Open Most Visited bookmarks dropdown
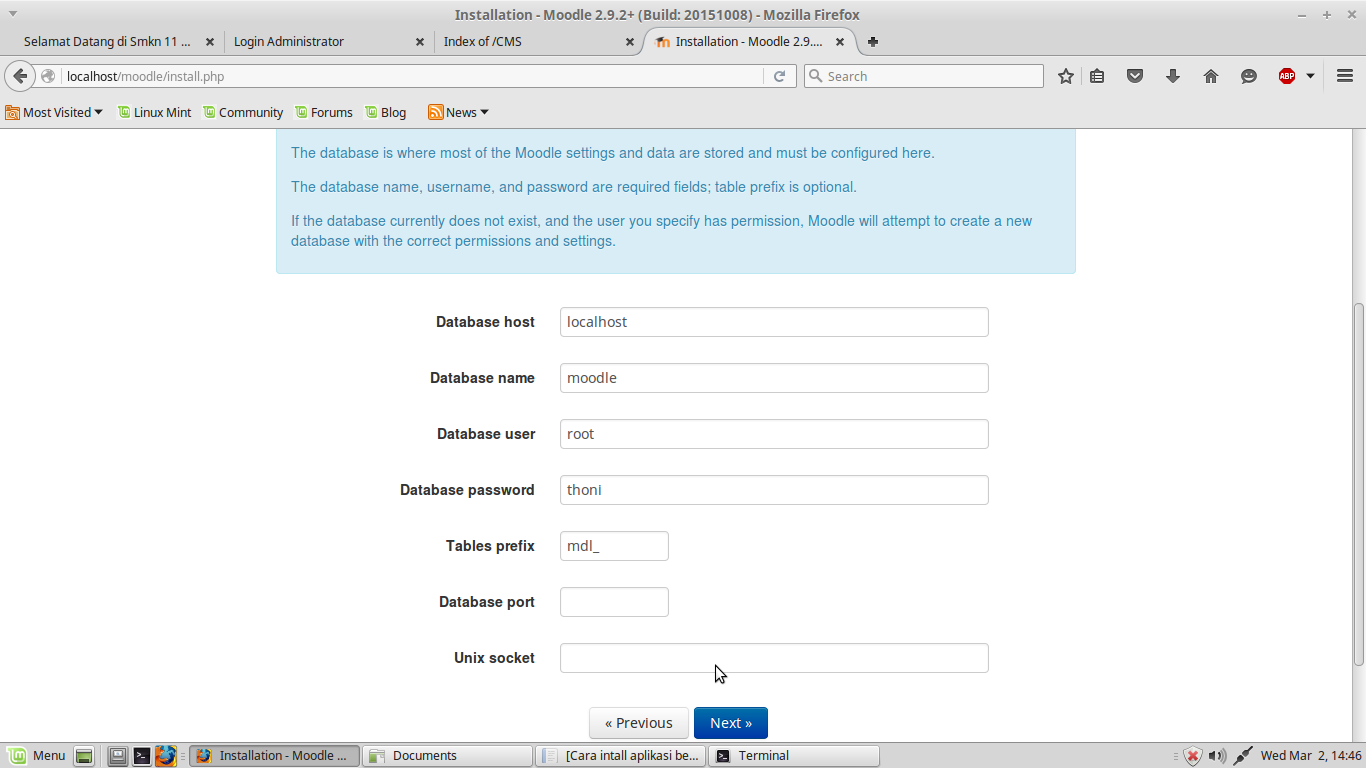This screenshot has width=1366, height=768. pyautogui.click(x=54, y=112)
